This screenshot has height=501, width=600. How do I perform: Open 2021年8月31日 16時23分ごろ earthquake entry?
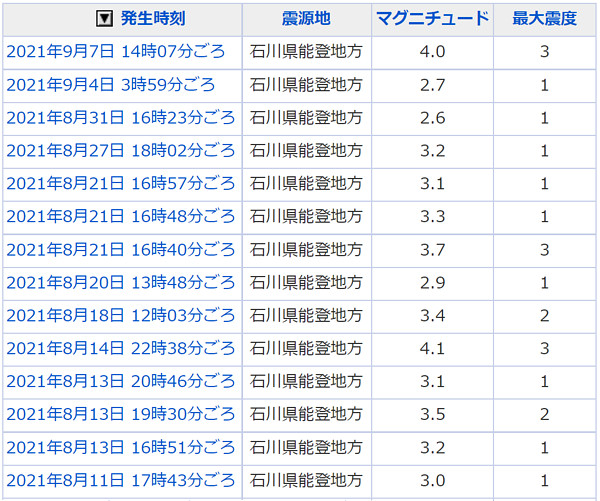[121, 118]
